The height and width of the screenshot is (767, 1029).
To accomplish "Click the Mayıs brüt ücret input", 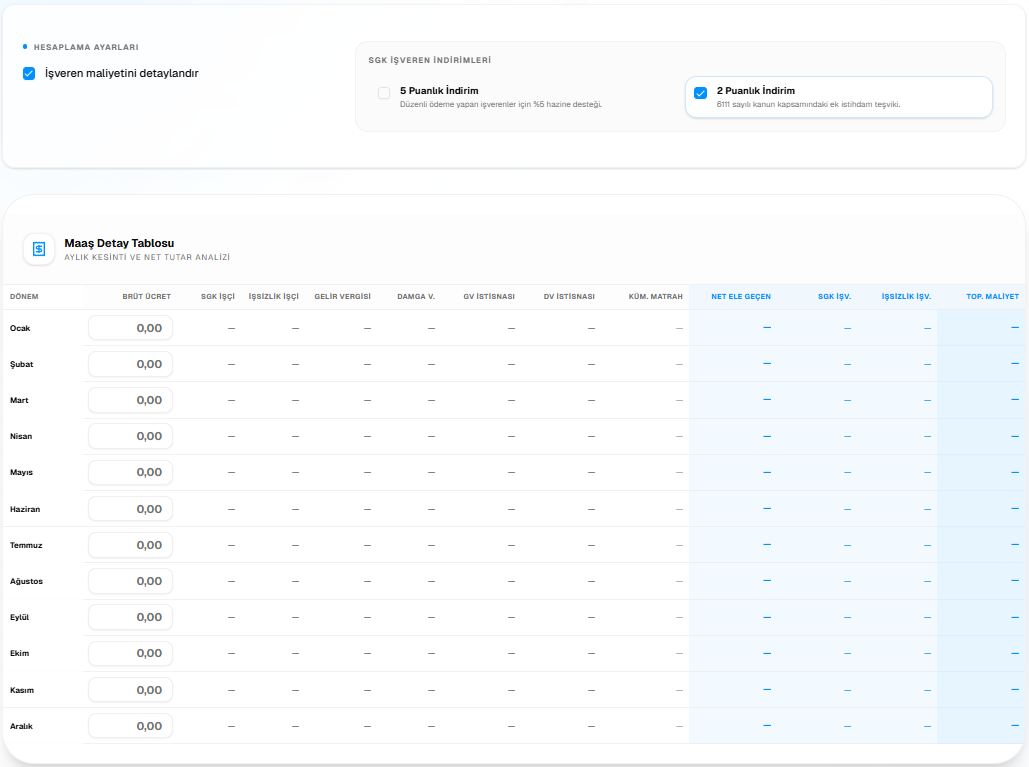I will click(131, 472).
